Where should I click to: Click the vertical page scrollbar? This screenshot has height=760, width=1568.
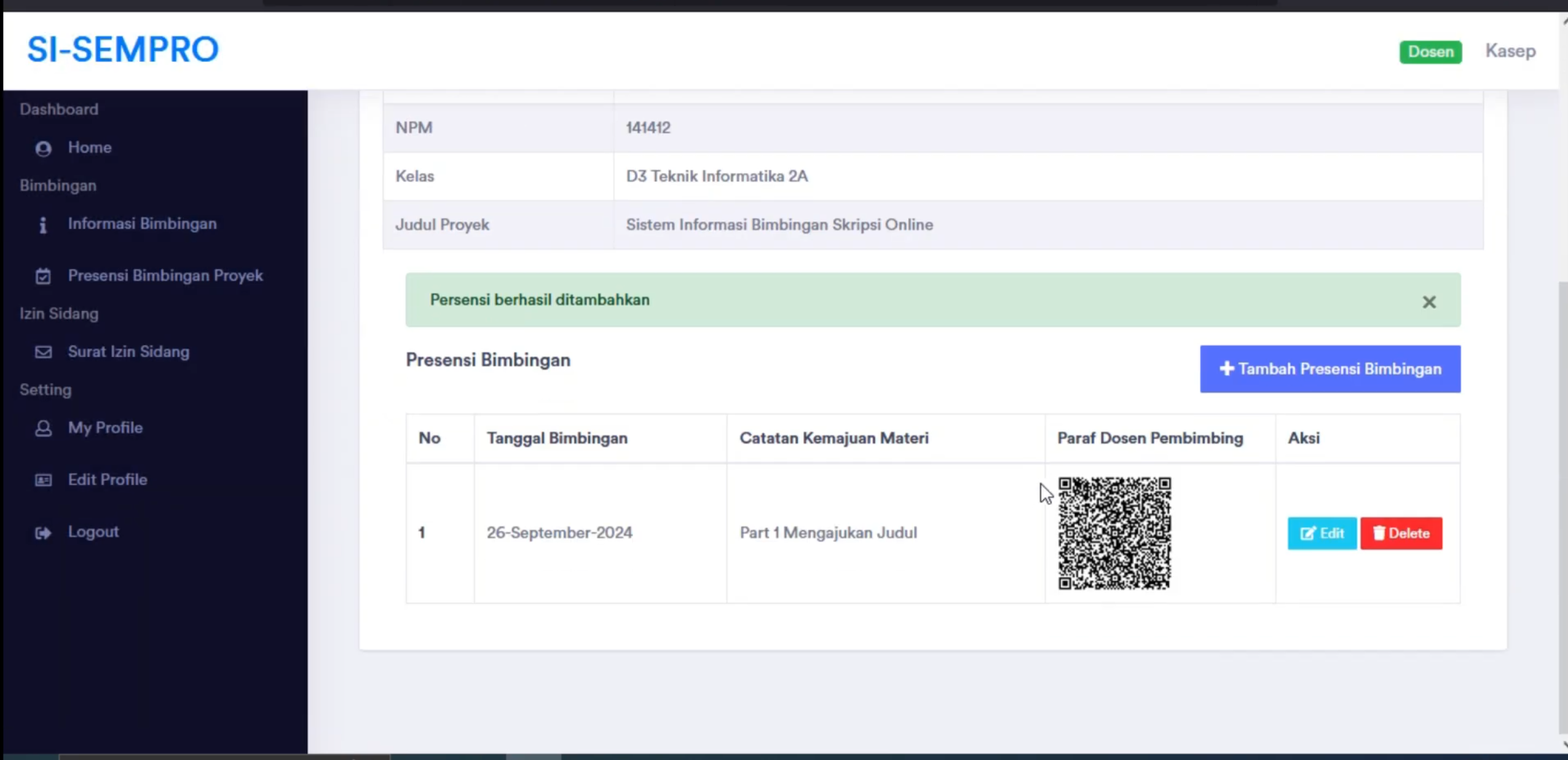(1563, 507)
